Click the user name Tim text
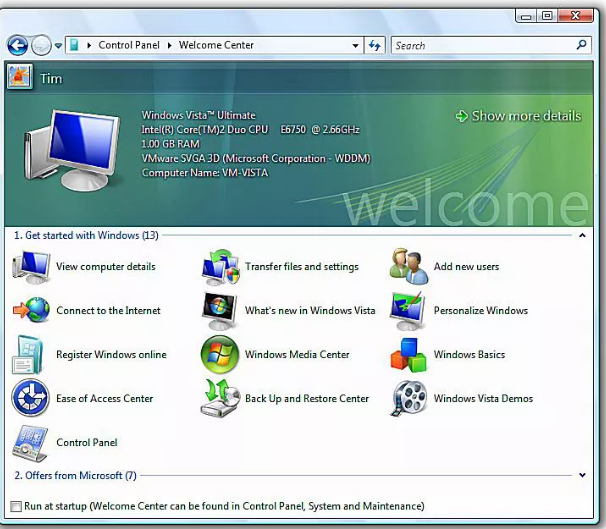 tap(51, 79)
